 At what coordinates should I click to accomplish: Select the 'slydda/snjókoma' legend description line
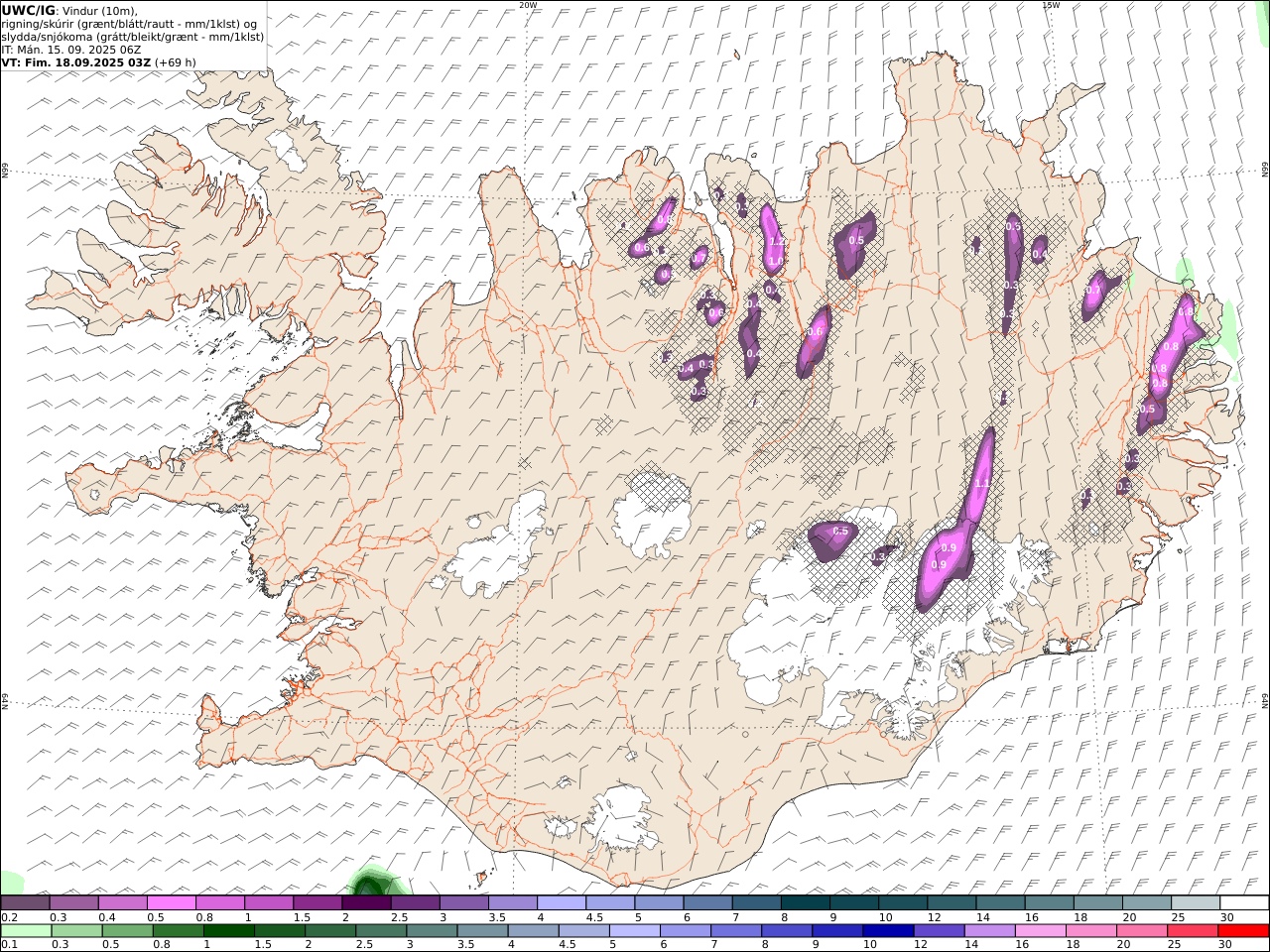pos(133,37)
